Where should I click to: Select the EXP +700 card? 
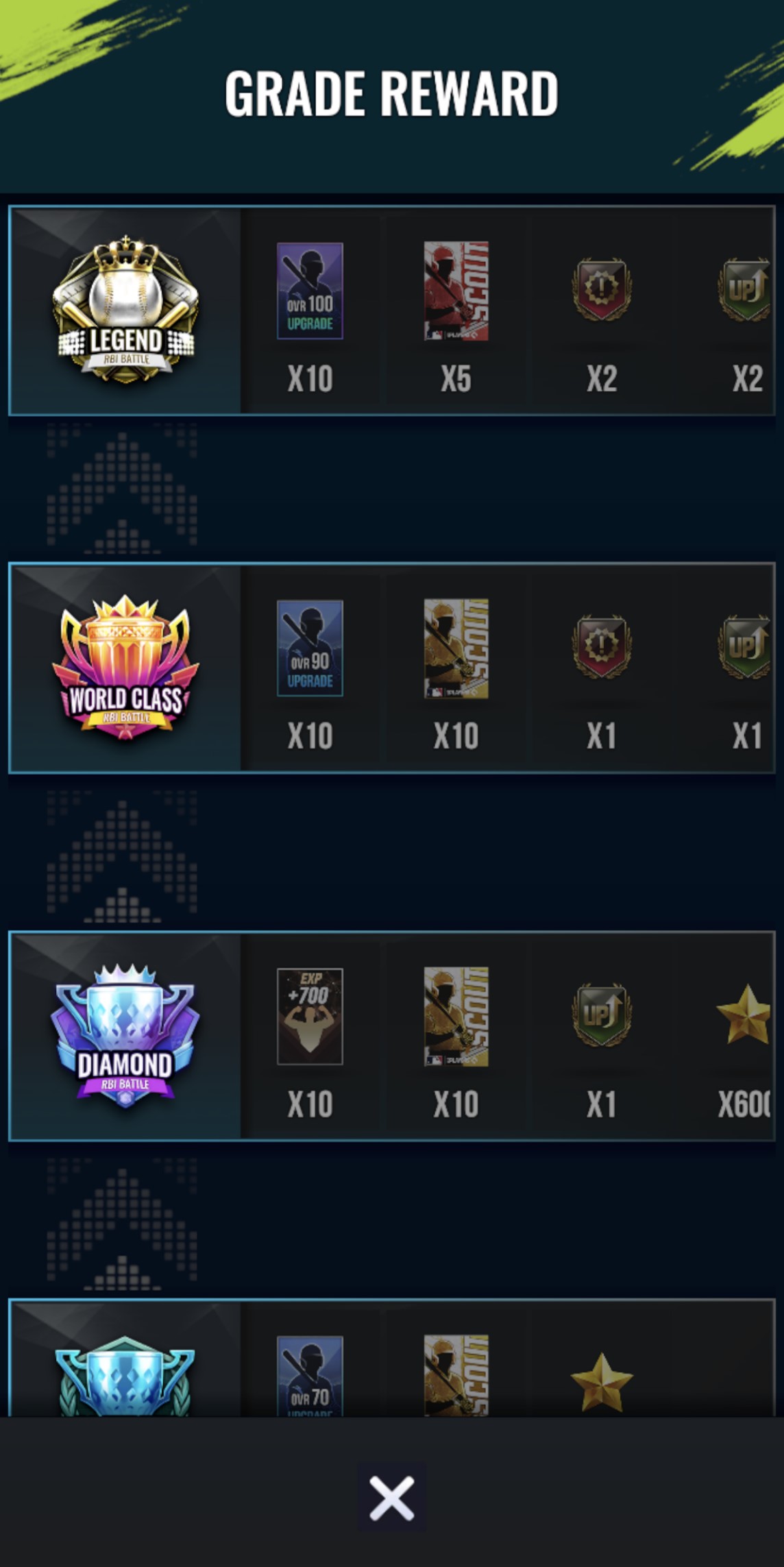(x=310, y=1016)
